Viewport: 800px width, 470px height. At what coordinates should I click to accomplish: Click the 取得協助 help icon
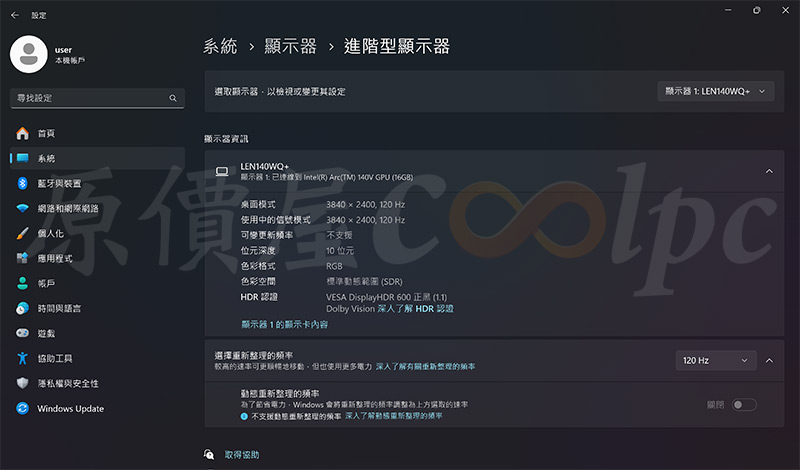click(x=209, y=455)
